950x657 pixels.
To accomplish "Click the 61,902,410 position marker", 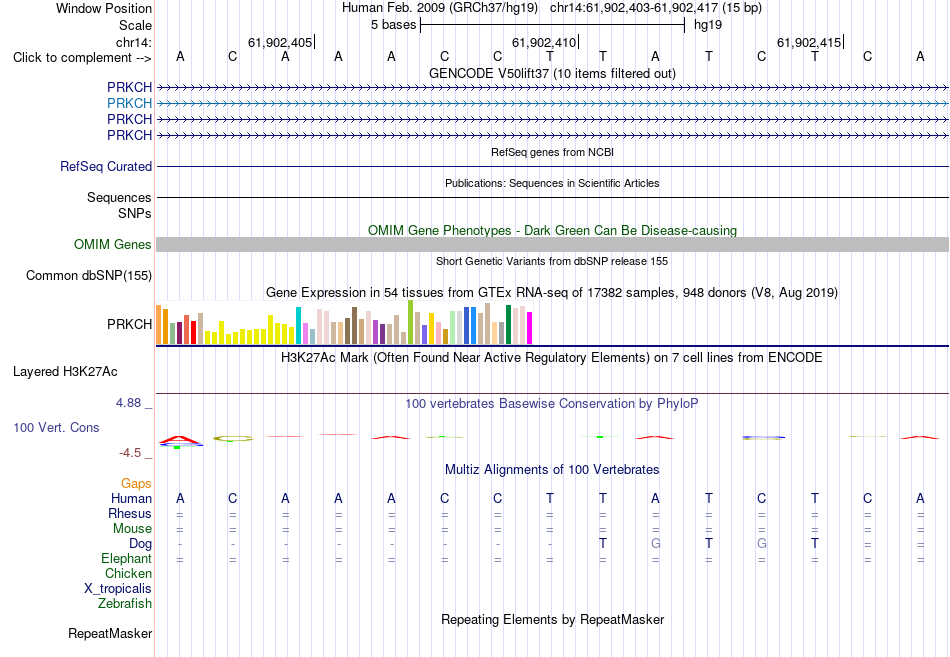I will pyautogui.click(x=545, y=42).
